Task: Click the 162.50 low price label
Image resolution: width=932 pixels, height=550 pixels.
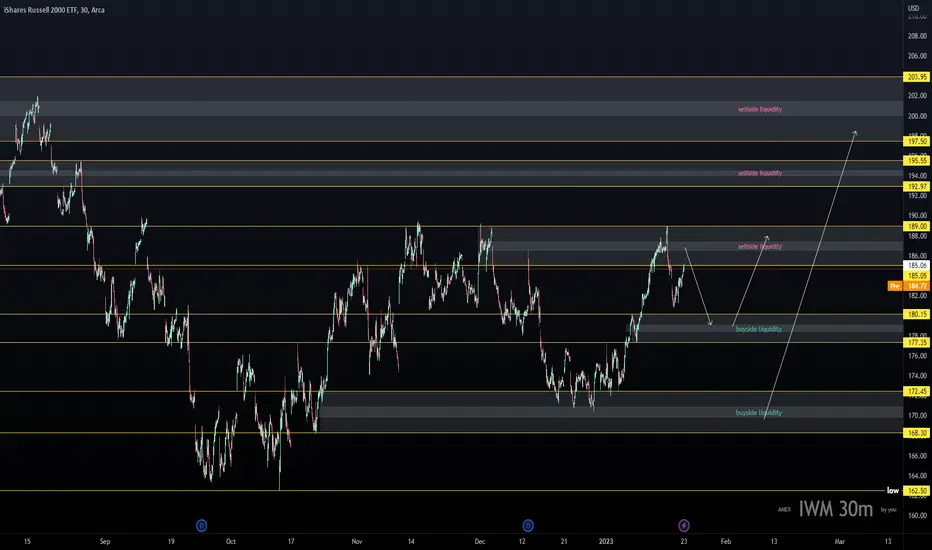Action: [x=917, y=491]
